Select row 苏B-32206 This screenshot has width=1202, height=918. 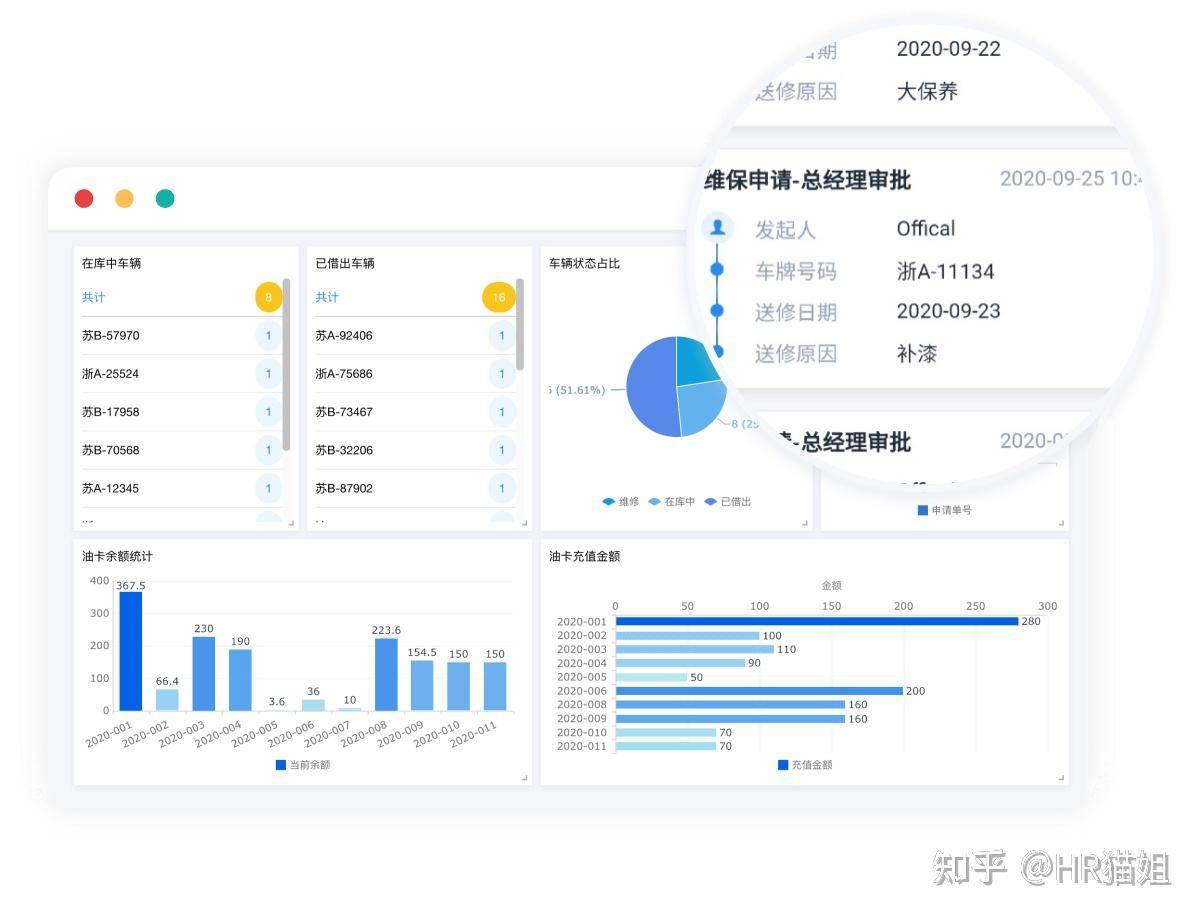[x=414, y=450]
